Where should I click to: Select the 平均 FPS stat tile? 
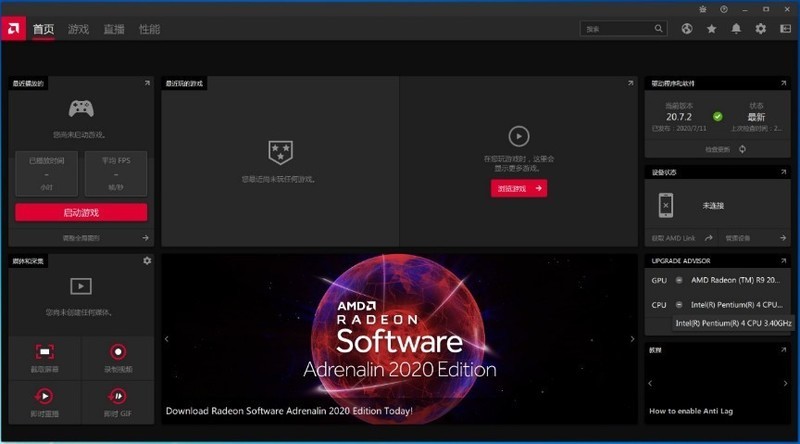(x=116, y=174)
